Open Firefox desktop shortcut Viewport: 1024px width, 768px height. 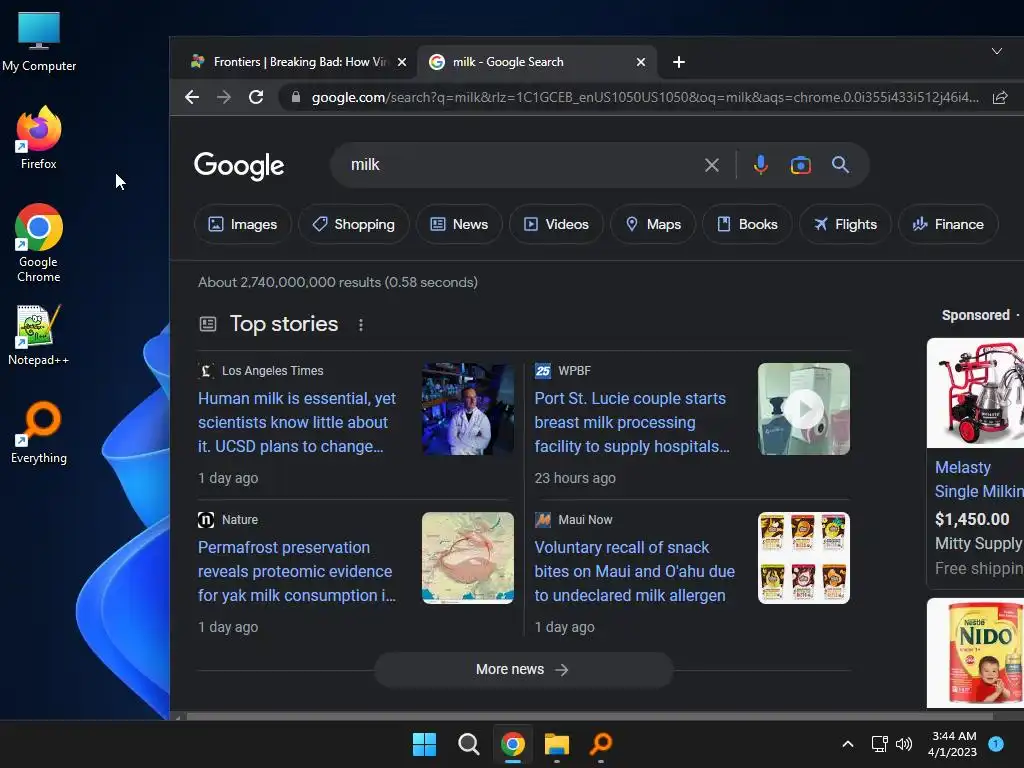click(39, 138)
